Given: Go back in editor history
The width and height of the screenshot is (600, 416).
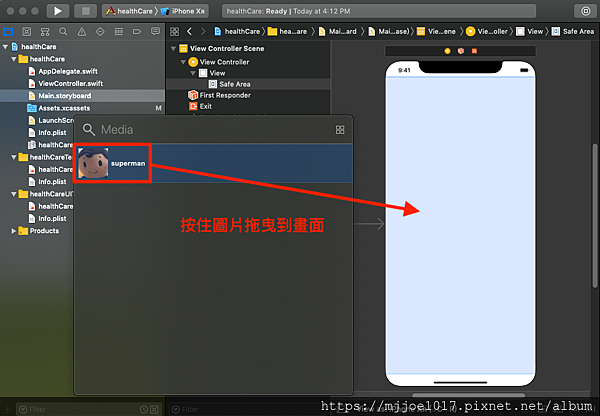Looking at the screenshot, I should click(189, 31).
